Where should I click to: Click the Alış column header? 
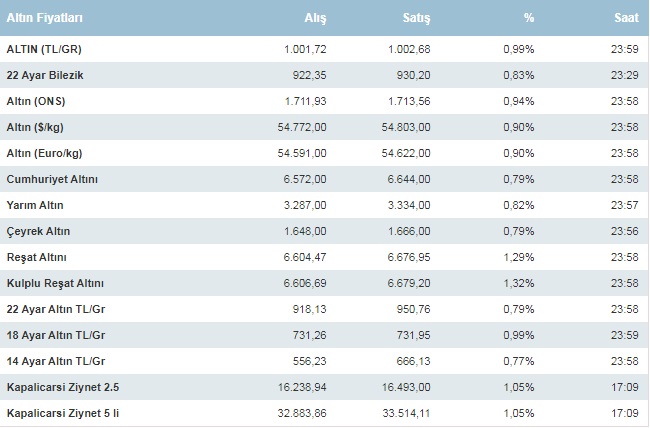[316, 19]
